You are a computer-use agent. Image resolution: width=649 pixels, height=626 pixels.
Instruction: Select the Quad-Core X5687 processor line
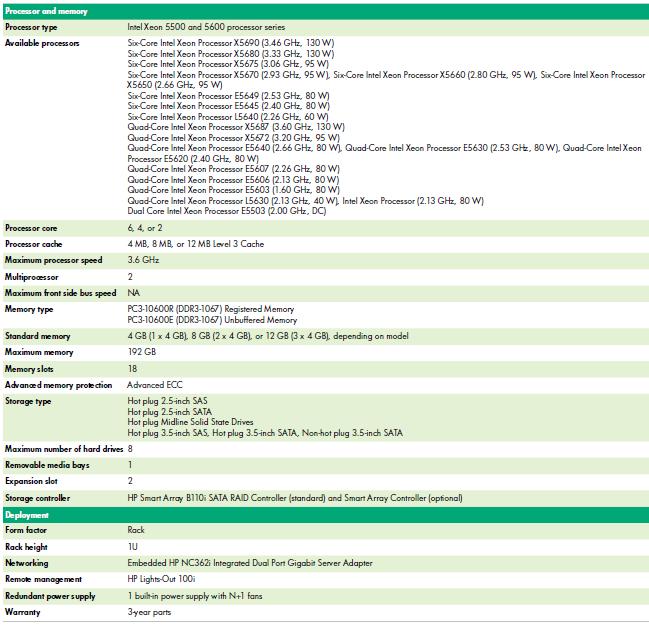[236, 127]
